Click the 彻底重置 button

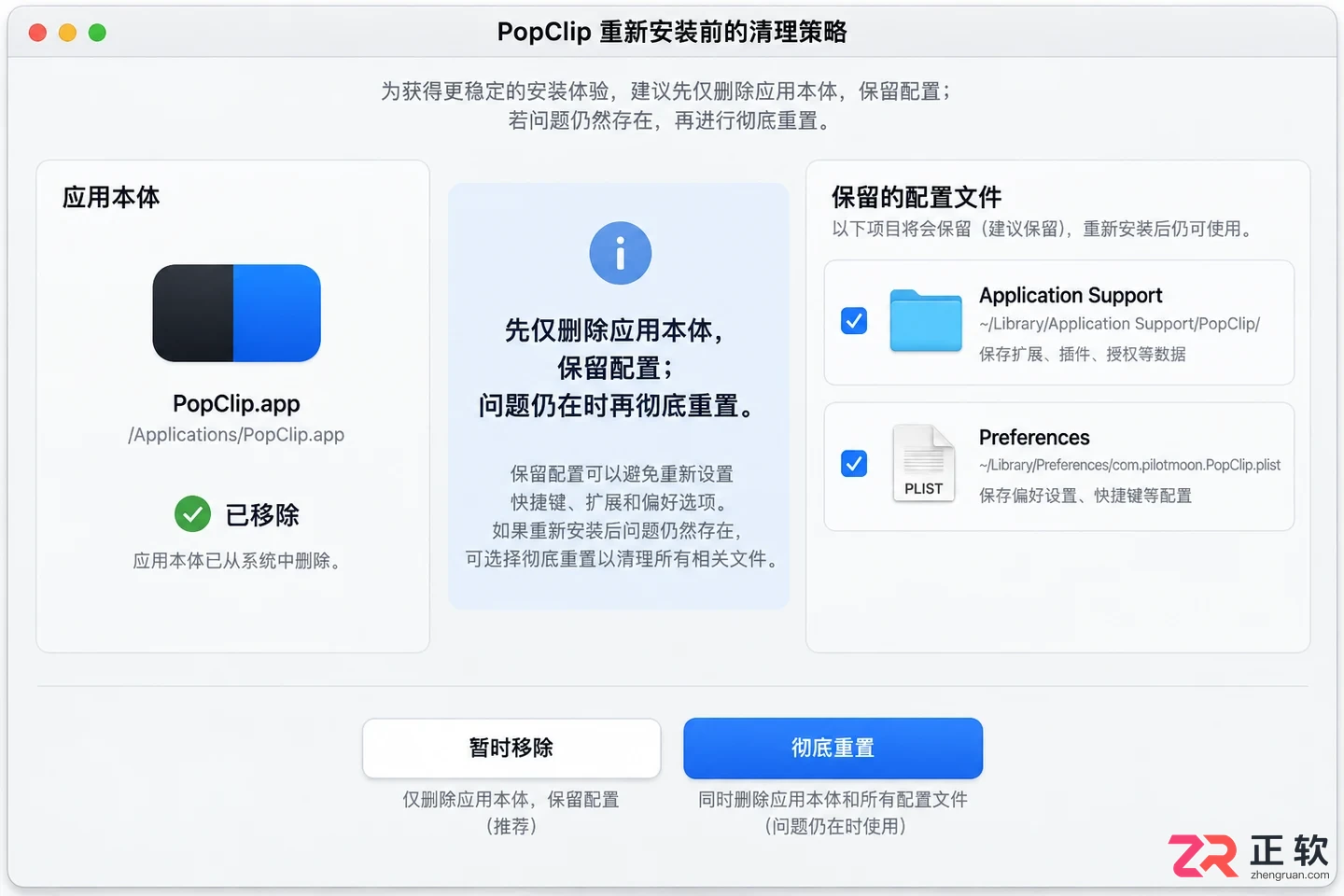coord(833,748)
